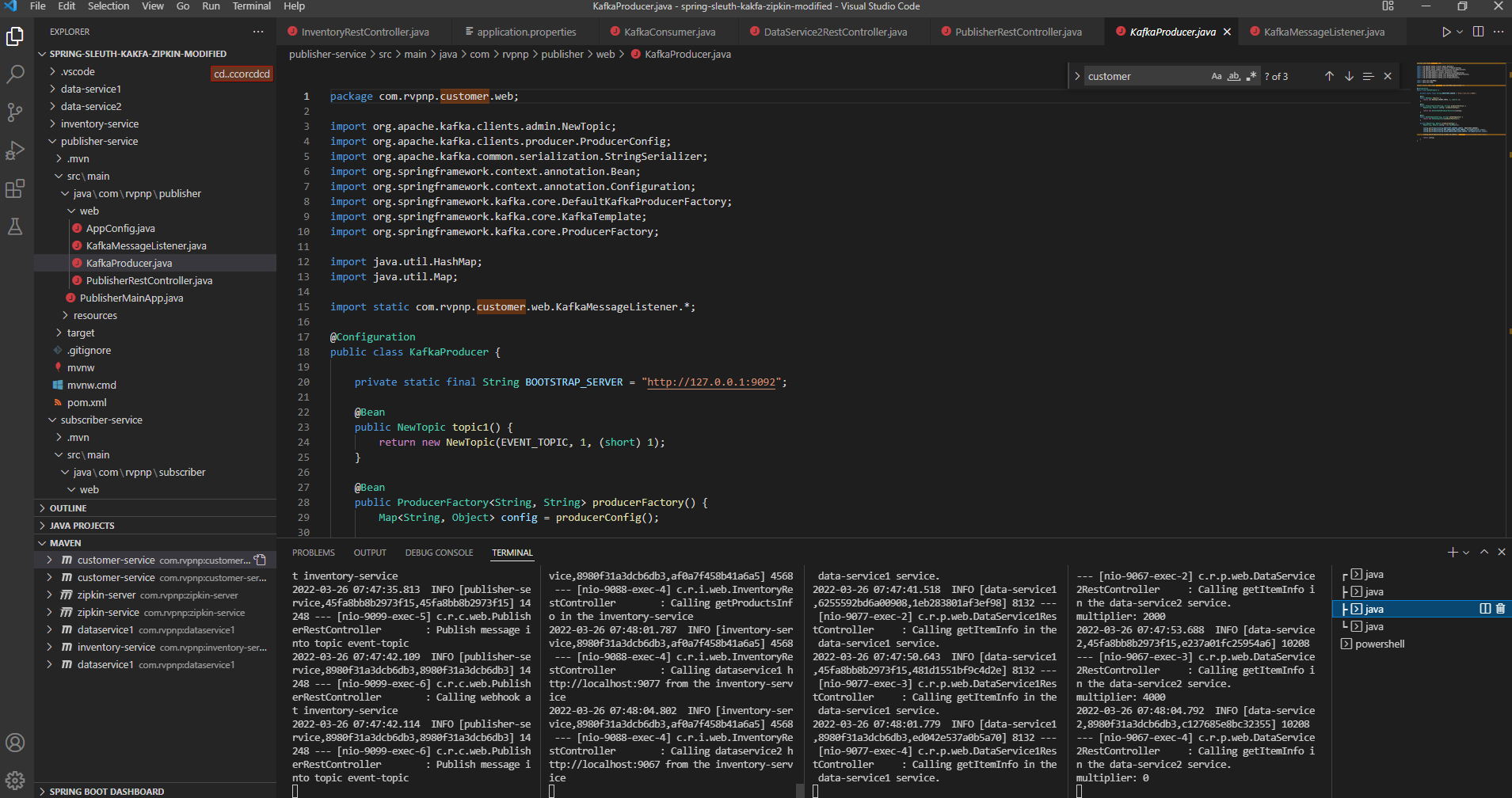Screen dimensions: 1512x798
Task: Open the Search view in activity bar
Action: [15, 74]
